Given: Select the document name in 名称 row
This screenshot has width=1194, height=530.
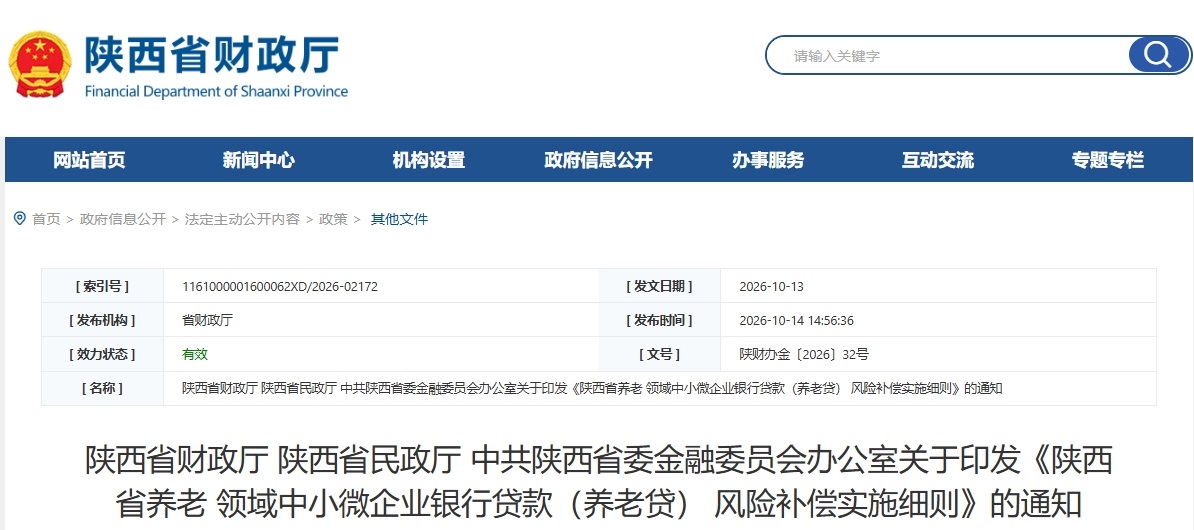Looking at the screenshot, I should (x=592, y=388).
